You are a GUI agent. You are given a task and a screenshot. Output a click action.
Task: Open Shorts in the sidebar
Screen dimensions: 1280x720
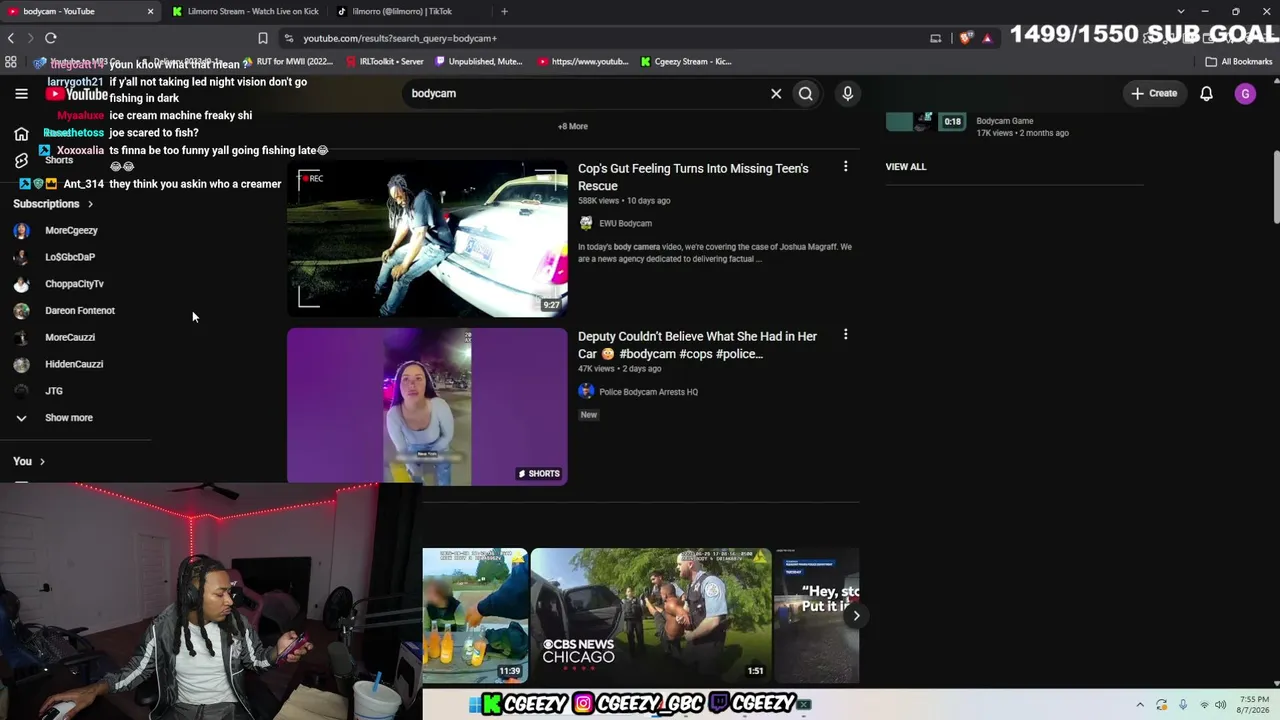[21, 160]
